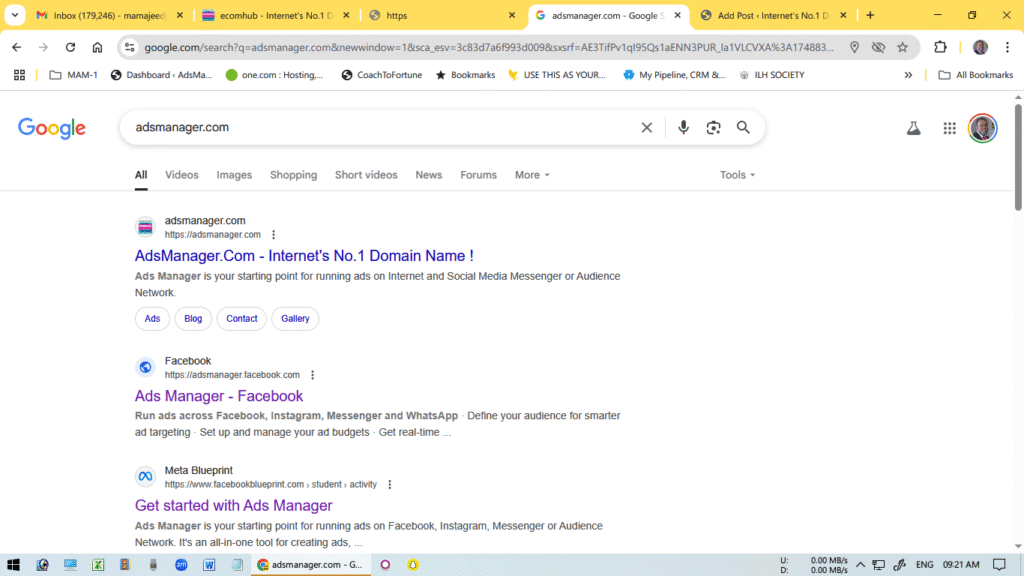This screenshot has height=576, width=1024.
Task: Go to Google home via logo
Action: (52, 128)
